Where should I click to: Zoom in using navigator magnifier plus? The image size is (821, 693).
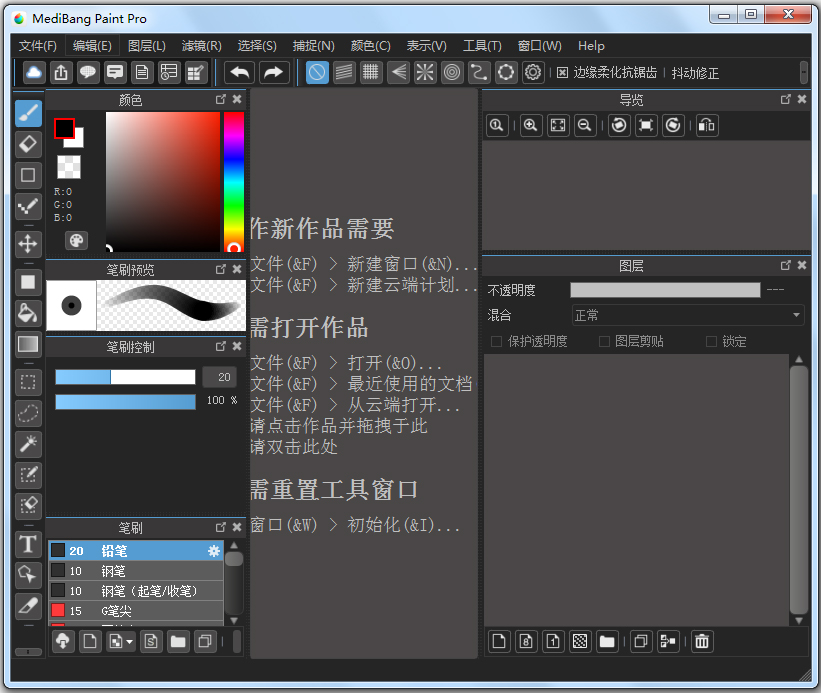coord(530,125)
